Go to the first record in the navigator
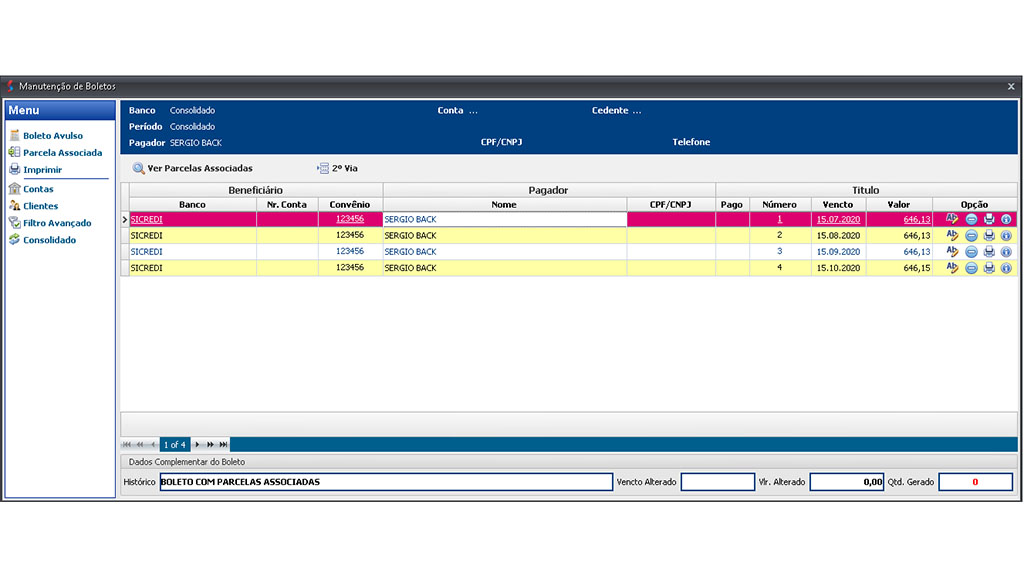1024x576 pixels. 127,445
